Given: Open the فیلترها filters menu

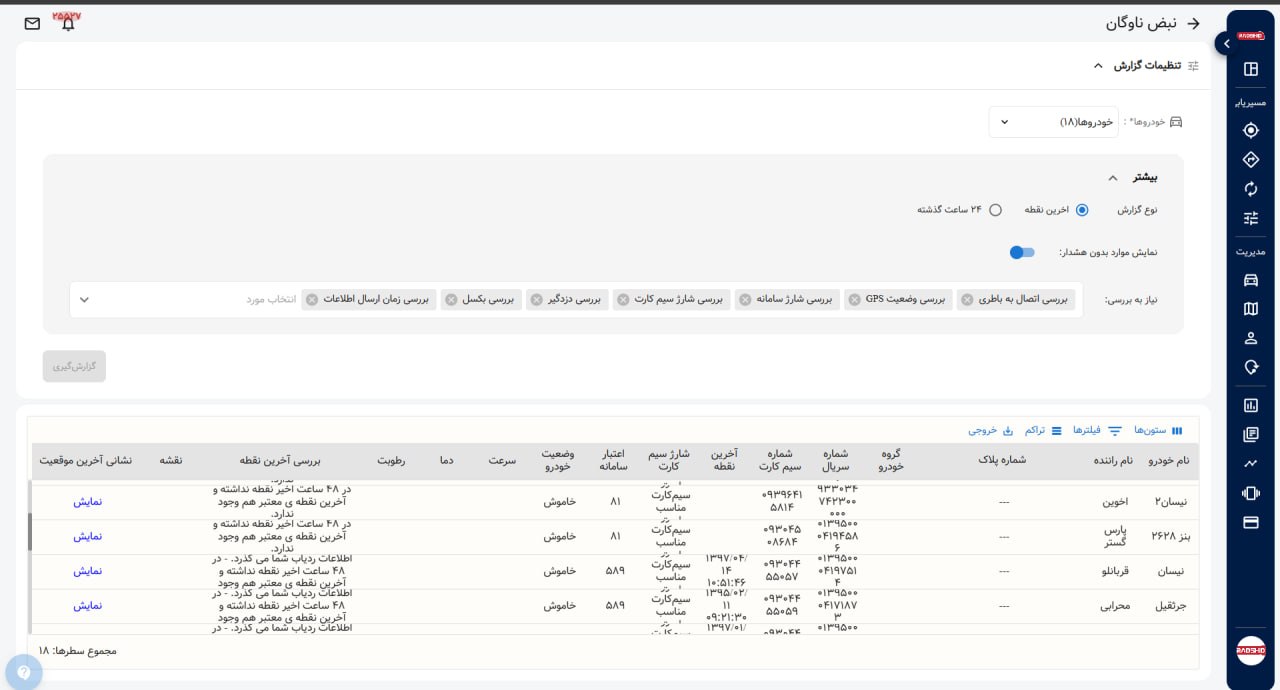Looking at the screenshot, I should coord(1097,430).
